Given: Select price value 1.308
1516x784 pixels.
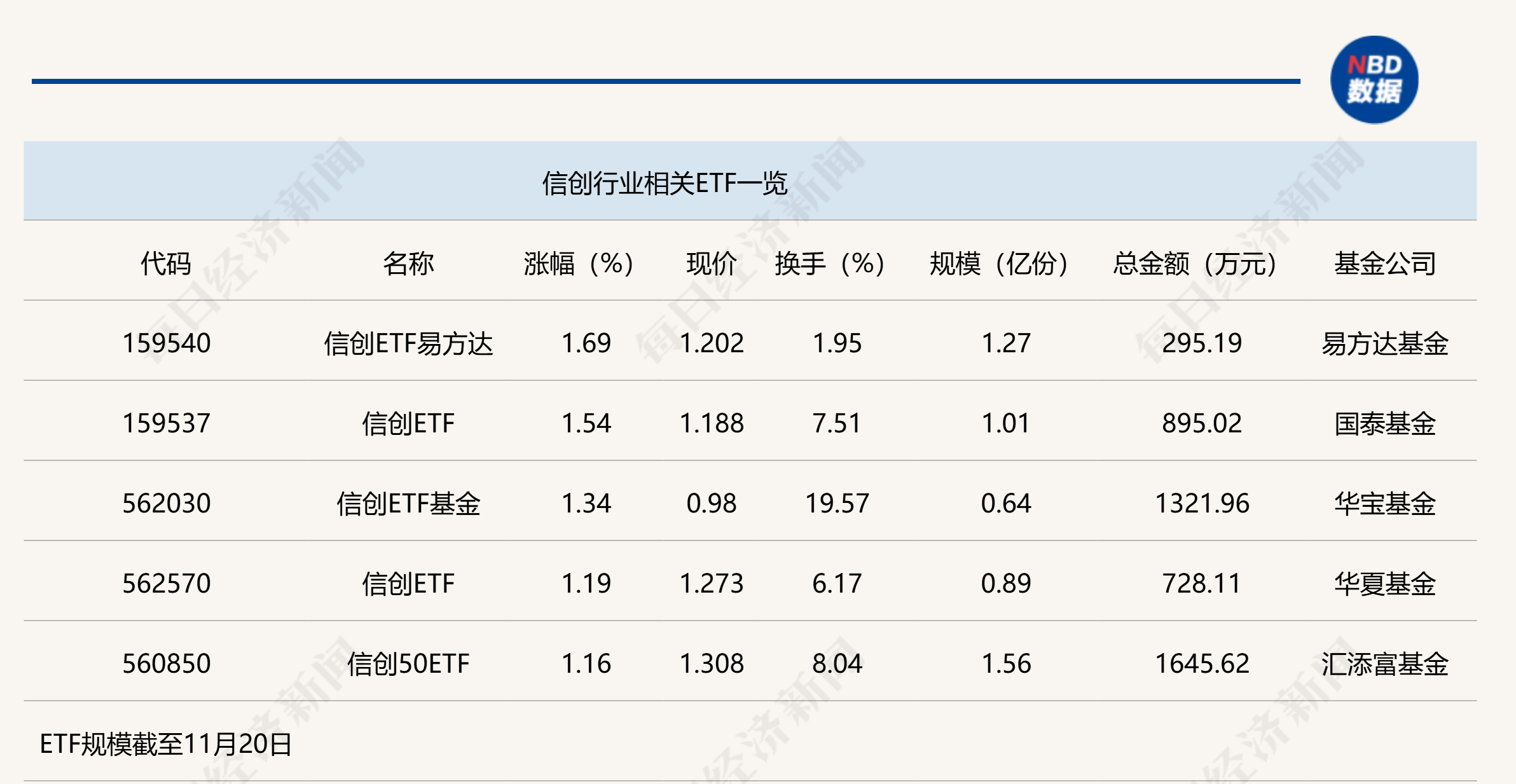Looking at the screenshot, I should tap(712, 664).
